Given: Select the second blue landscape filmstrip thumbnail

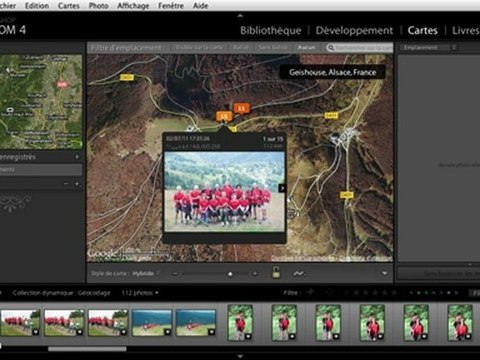Looking at the screenshot, I should point(196,322).
